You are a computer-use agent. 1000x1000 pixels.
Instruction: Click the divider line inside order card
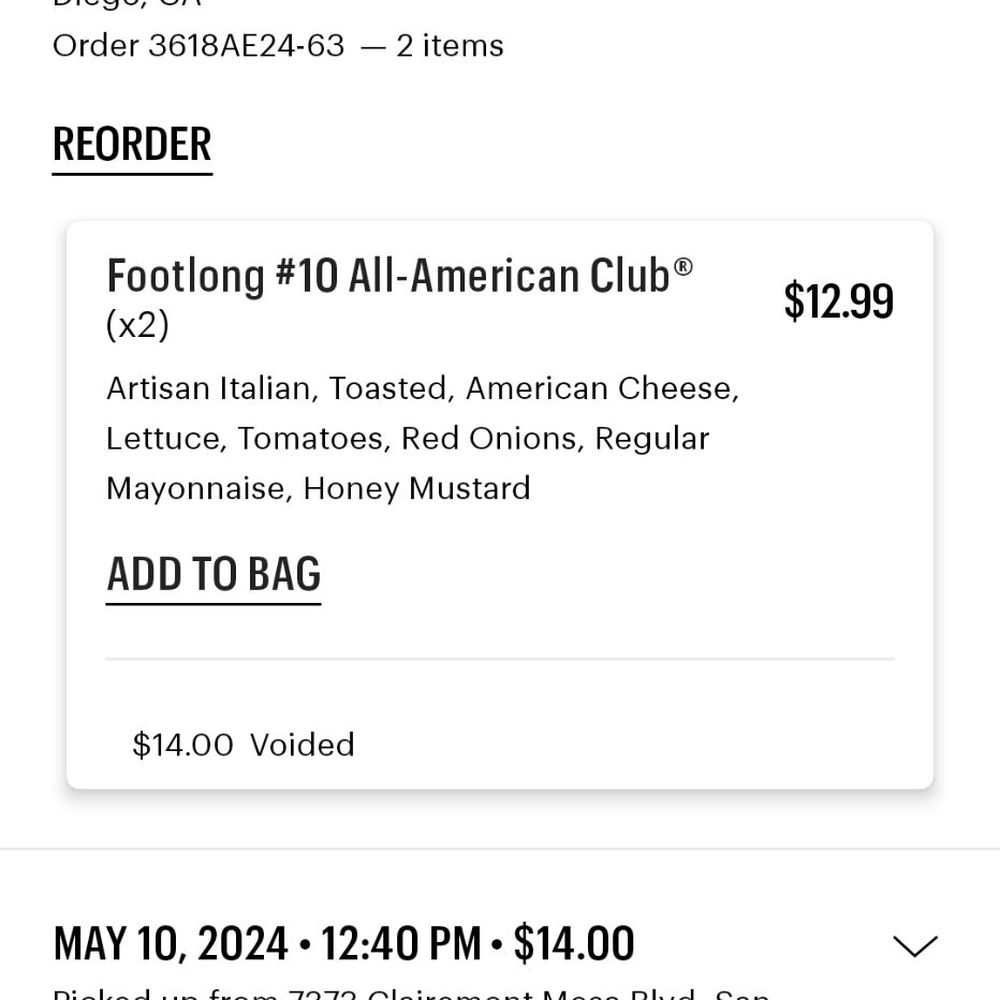tap(500, 659)
